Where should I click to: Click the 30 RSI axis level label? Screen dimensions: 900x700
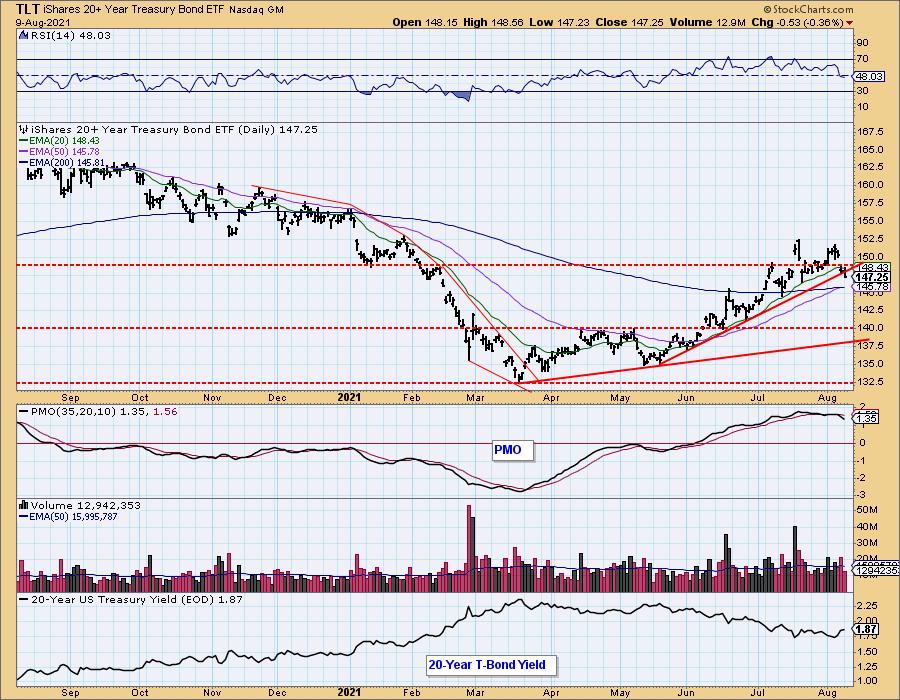tap(863, 91)
